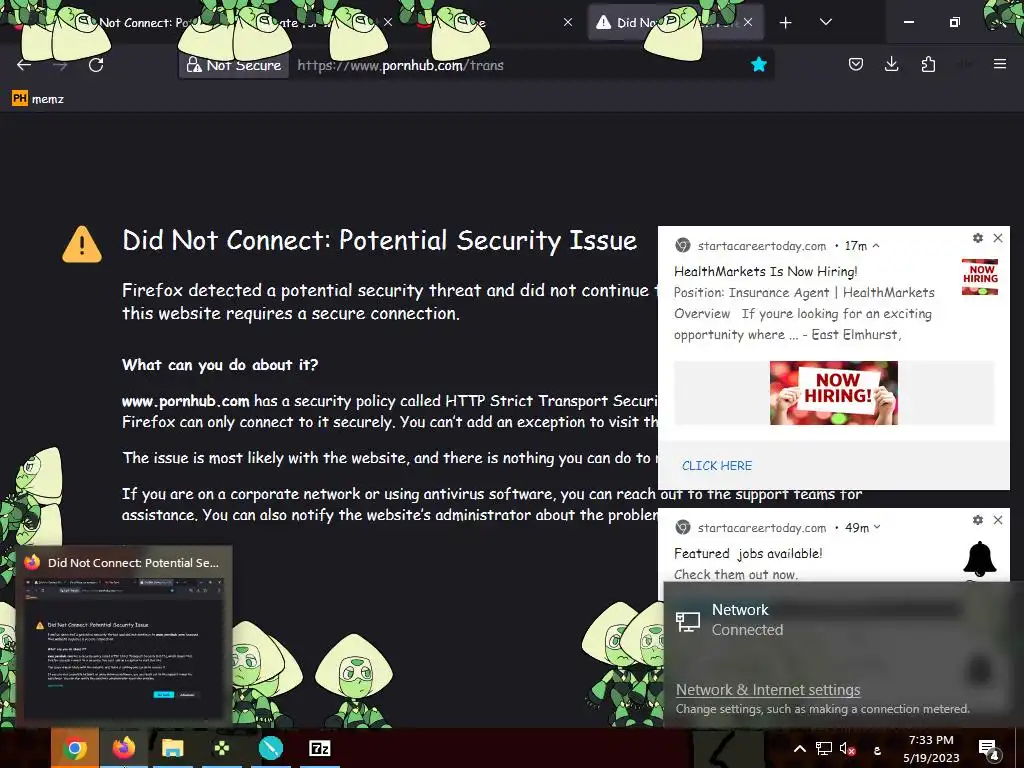Go back with the browser back arrow
1024x768 pixels.
[24, 65]
